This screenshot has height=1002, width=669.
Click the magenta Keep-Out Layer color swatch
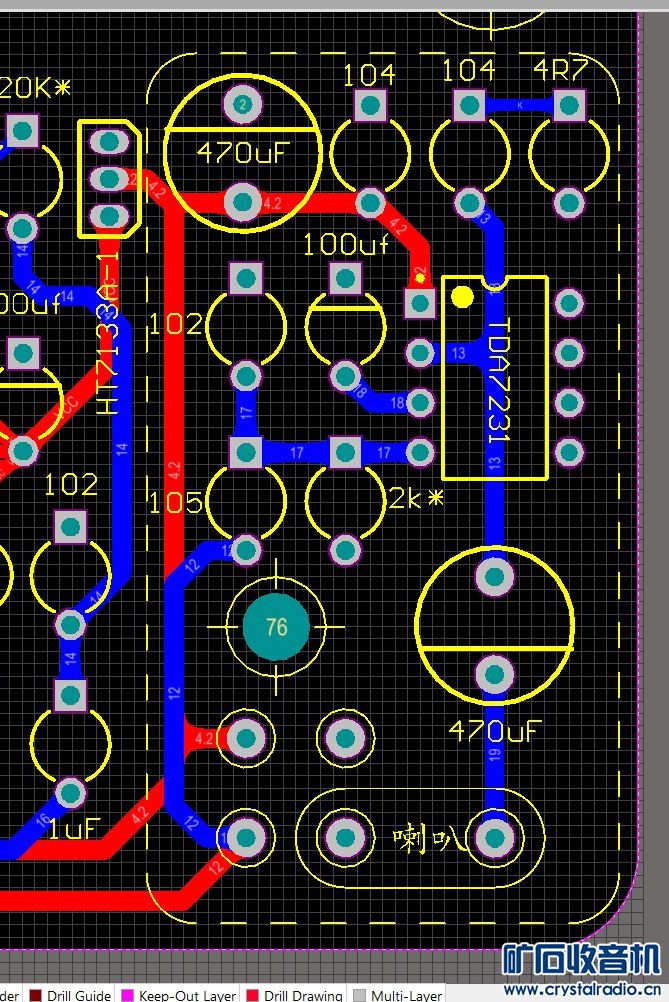(128, 995)
